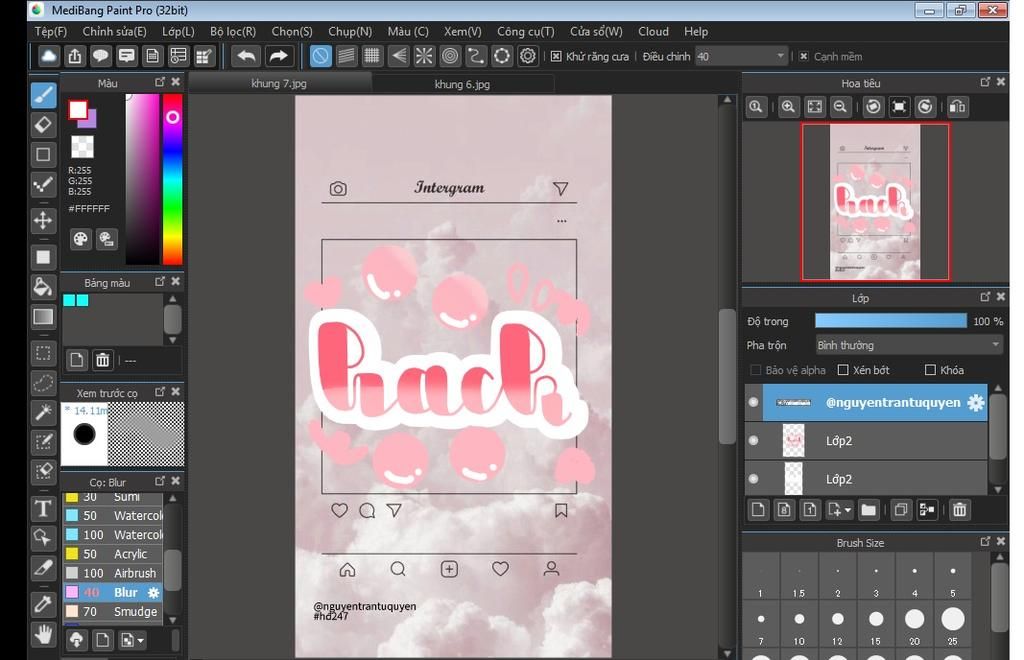Screen dimensions: 1024x660
Task: Click the rainbow hue slider bar
Action: (172, 180)
